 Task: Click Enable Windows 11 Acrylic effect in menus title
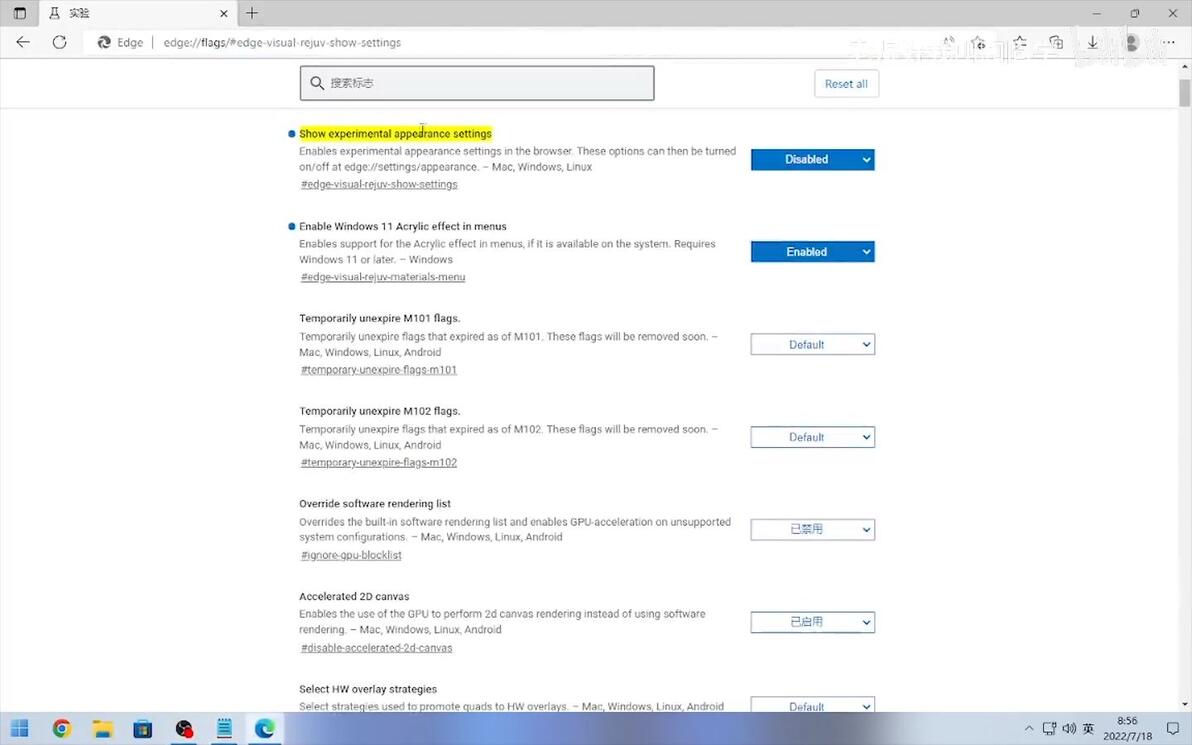tap(403, 227)
